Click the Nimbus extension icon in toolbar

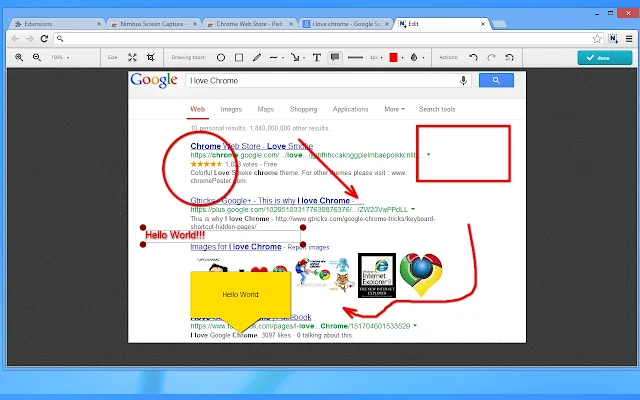point(613,39)
